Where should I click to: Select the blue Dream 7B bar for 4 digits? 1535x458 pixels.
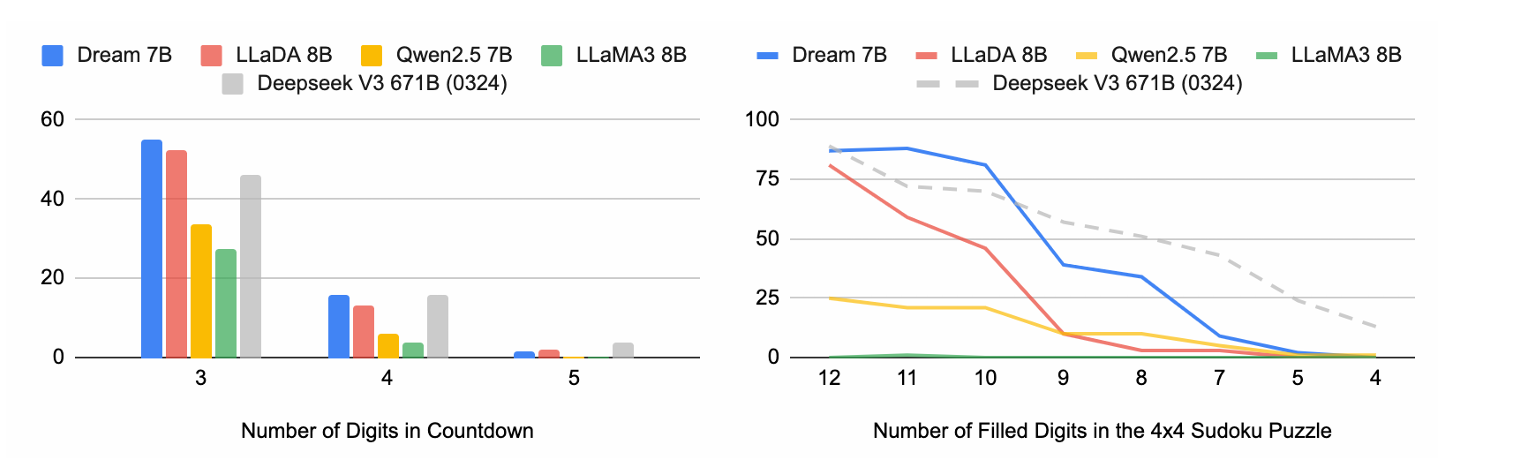point(339,327)
